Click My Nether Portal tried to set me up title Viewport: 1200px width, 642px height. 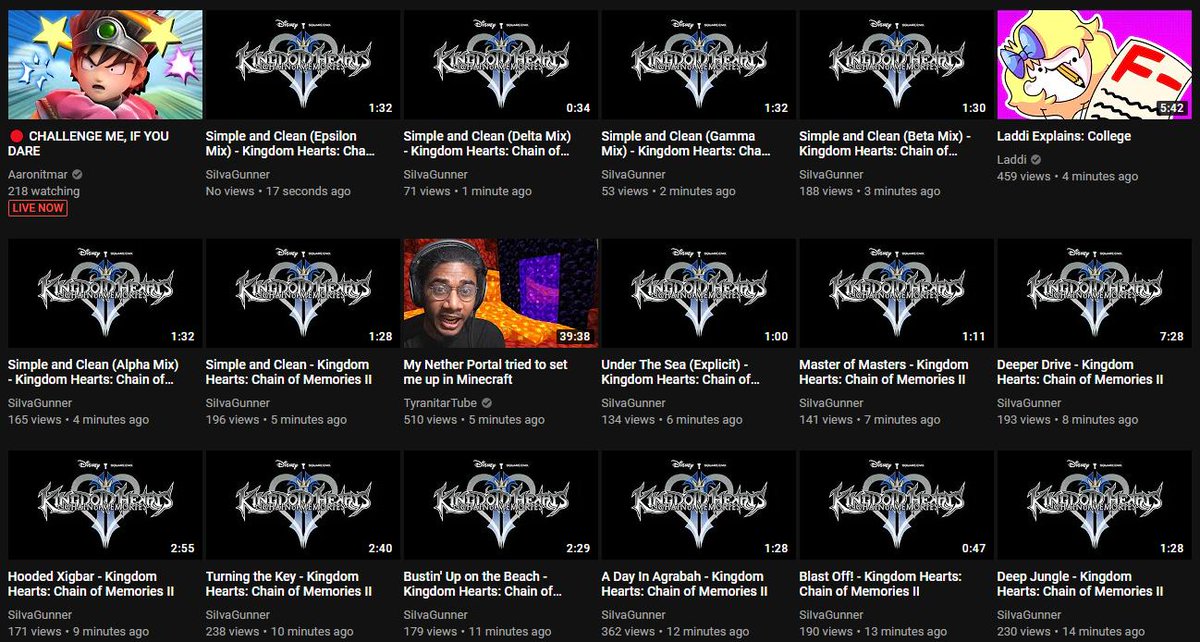487,372
